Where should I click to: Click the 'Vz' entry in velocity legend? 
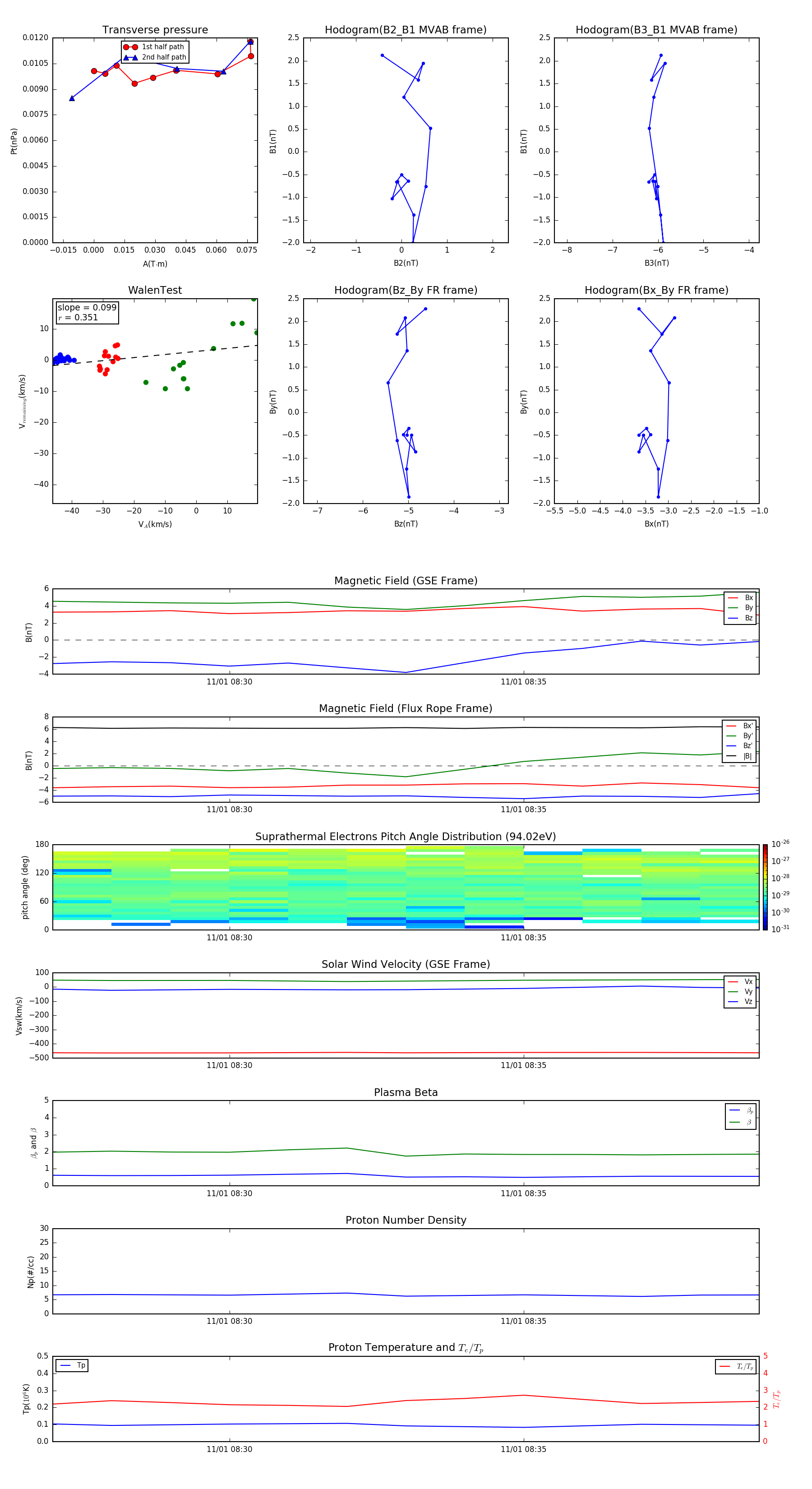click(x=740, y=1002)
